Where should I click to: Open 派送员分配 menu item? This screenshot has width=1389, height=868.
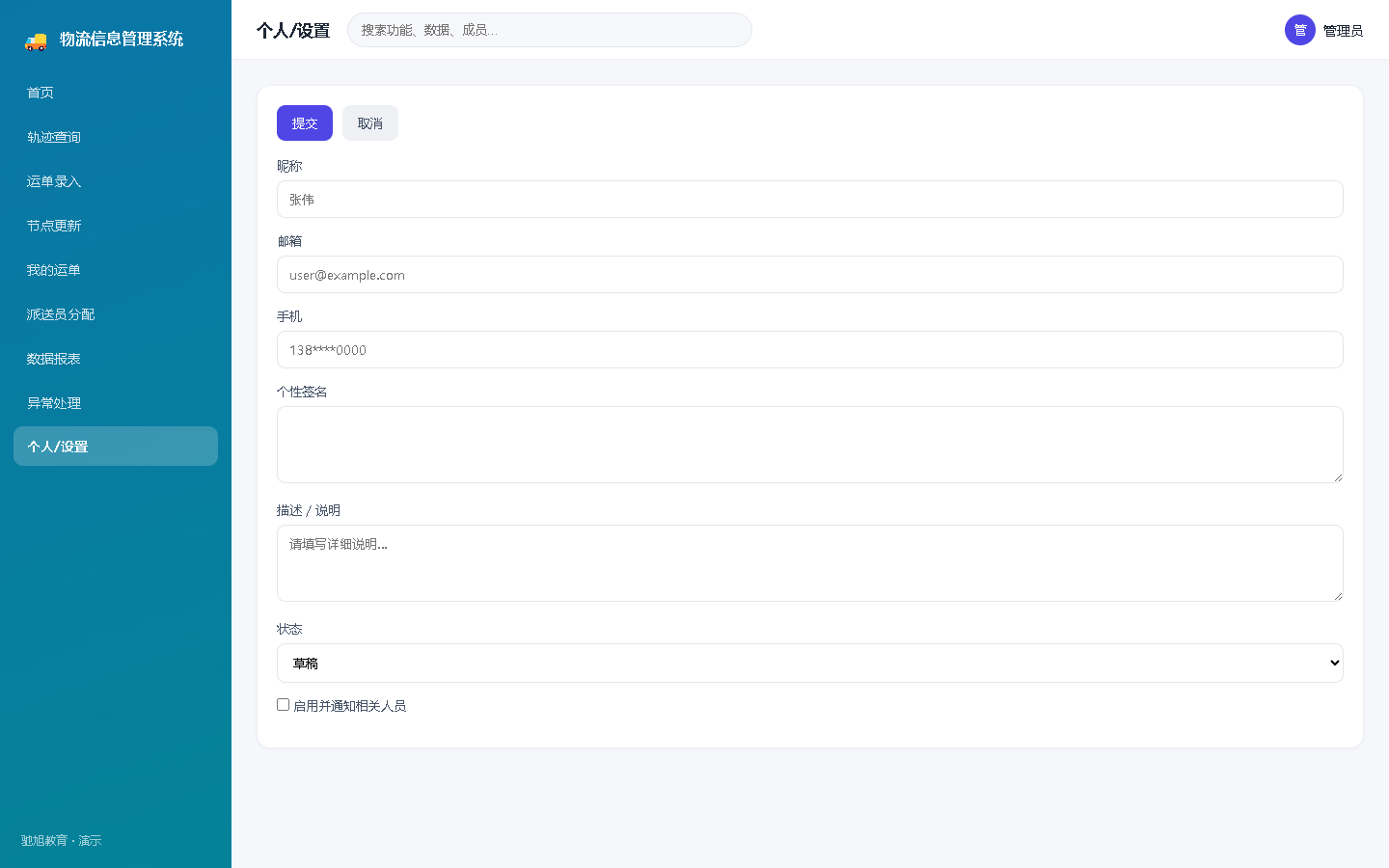(x=116, y=314)
